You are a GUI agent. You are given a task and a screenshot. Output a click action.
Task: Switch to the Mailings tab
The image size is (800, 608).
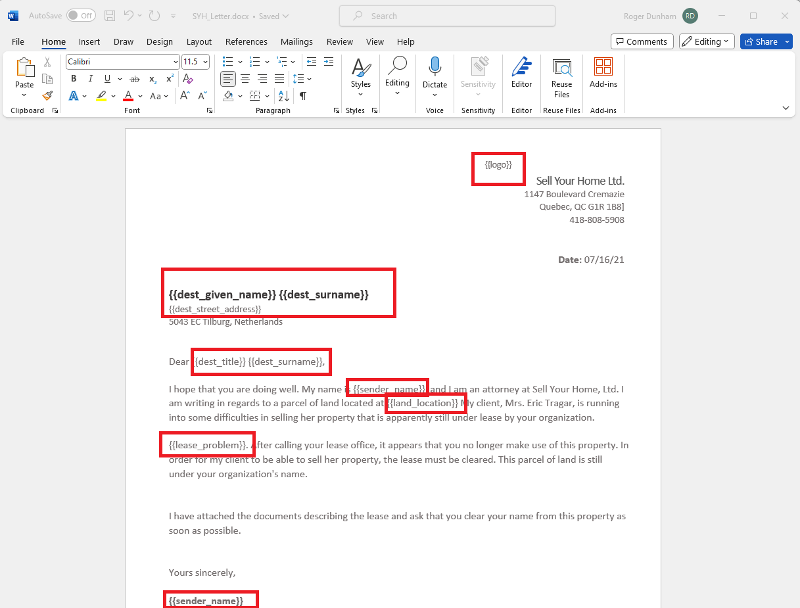pos(296,41)
